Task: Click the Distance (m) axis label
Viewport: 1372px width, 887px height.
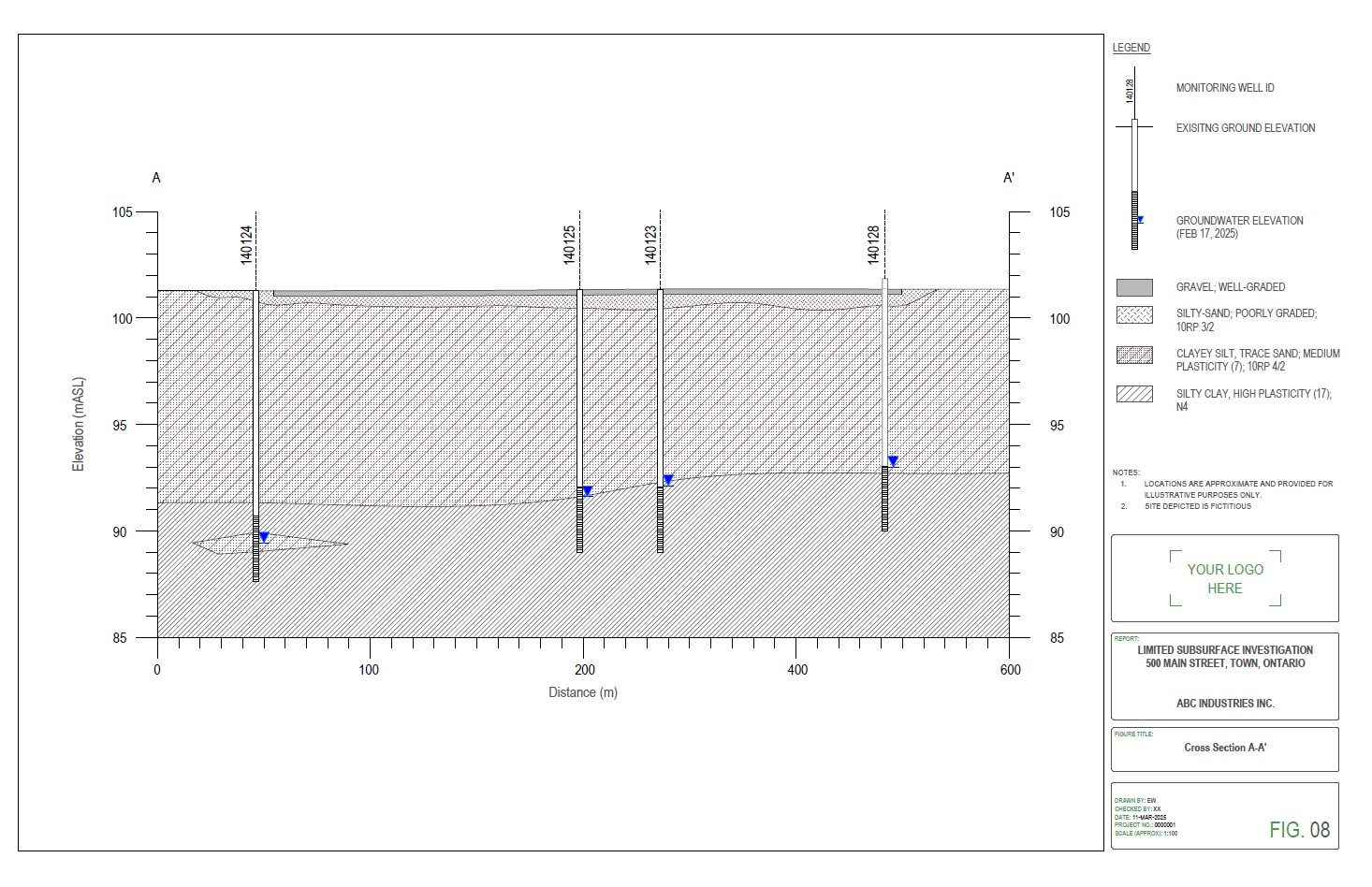Action: pos(582,692)
